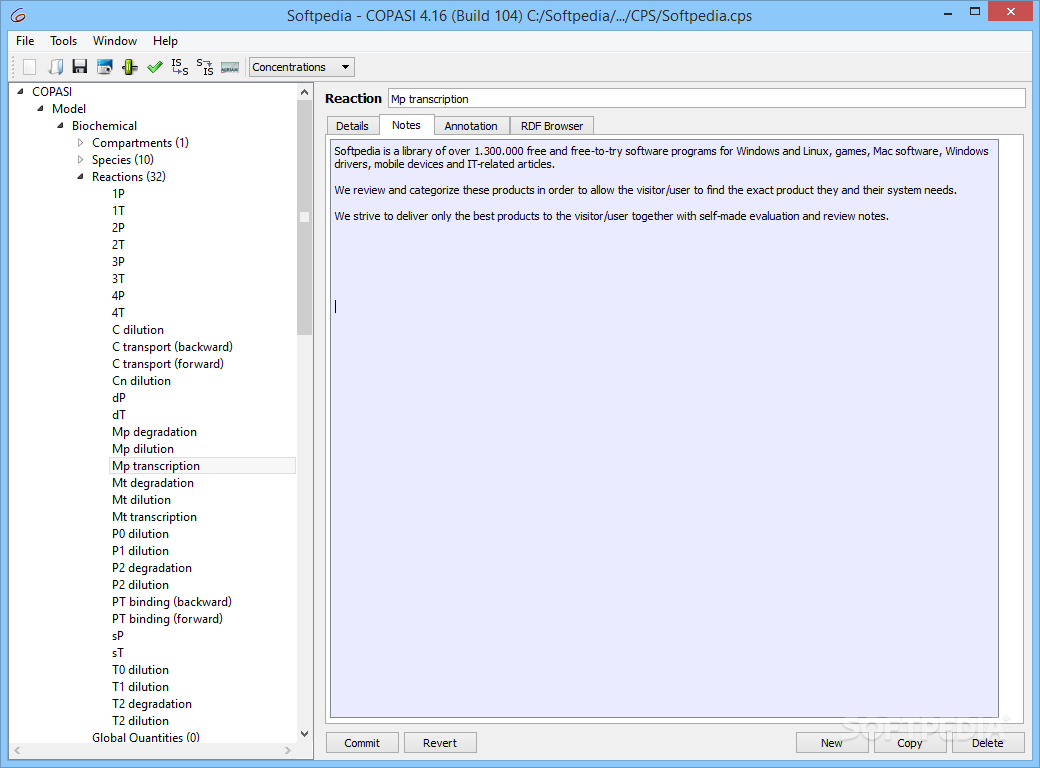This screenshot has height=768, width=1040.
Task: Click tree horizontal scrollbar left arrow
Action: [x=17, y=750]
